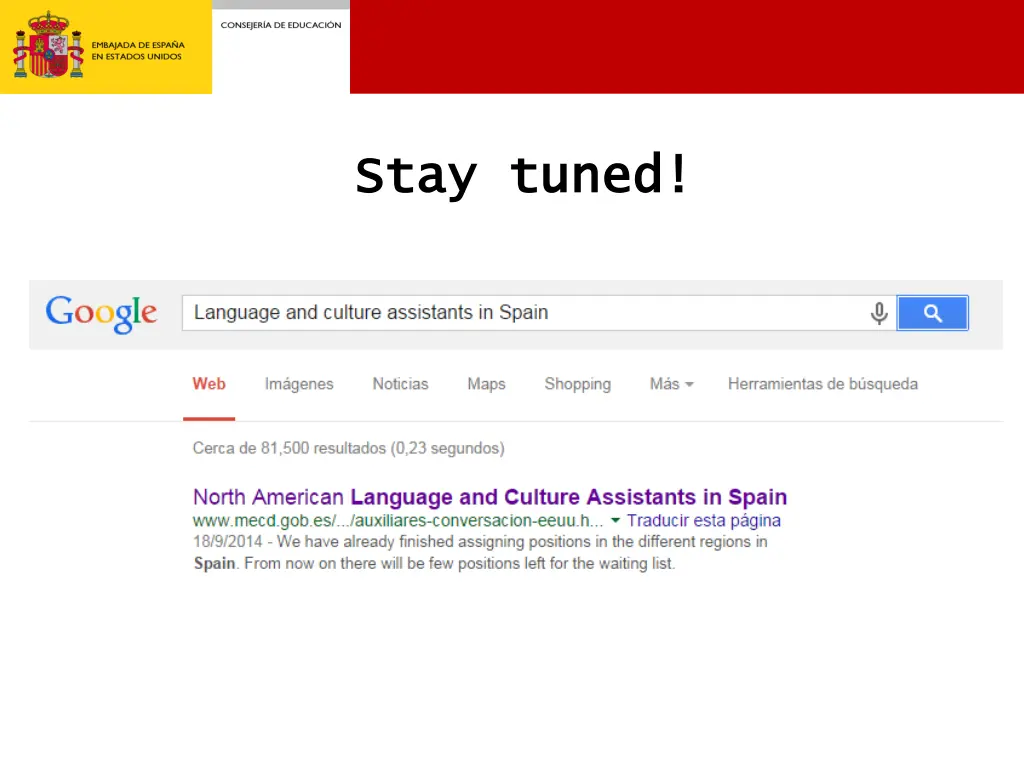Click the 'Stay tuned!' heading

[x=521, y=175]
